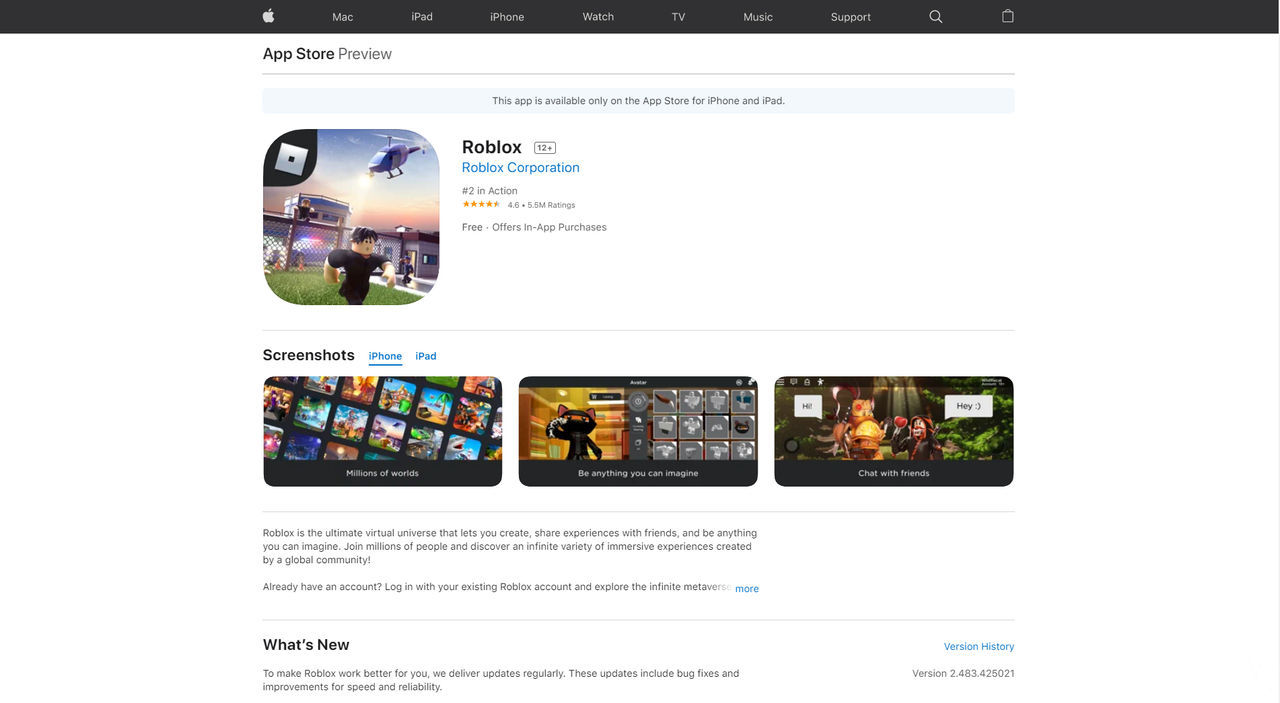Open the Roblox Corporation developer link
The height and width of the screenshot is (703, 1280).
521,168
